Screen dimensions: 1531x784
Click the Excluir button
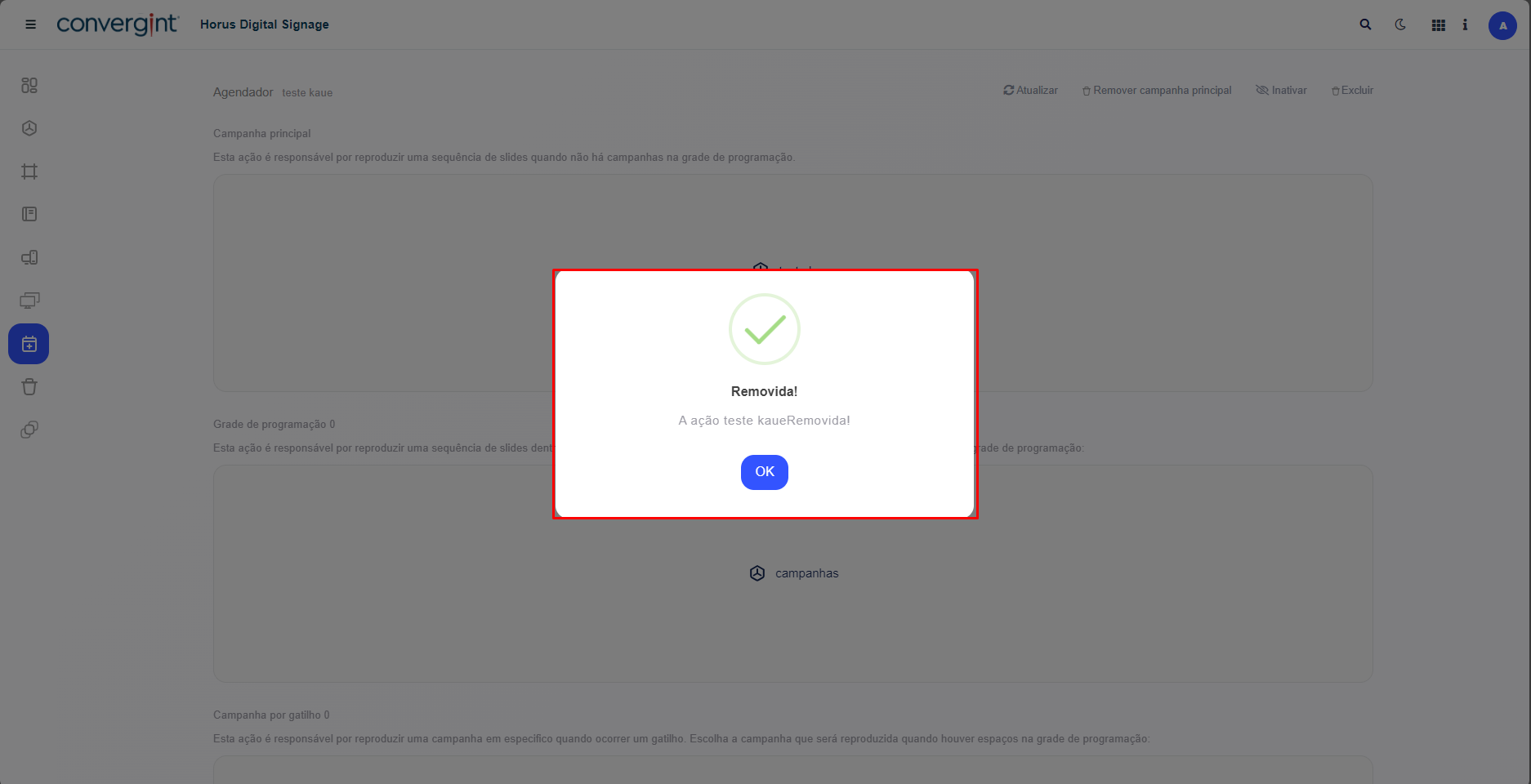(1352, 91)
